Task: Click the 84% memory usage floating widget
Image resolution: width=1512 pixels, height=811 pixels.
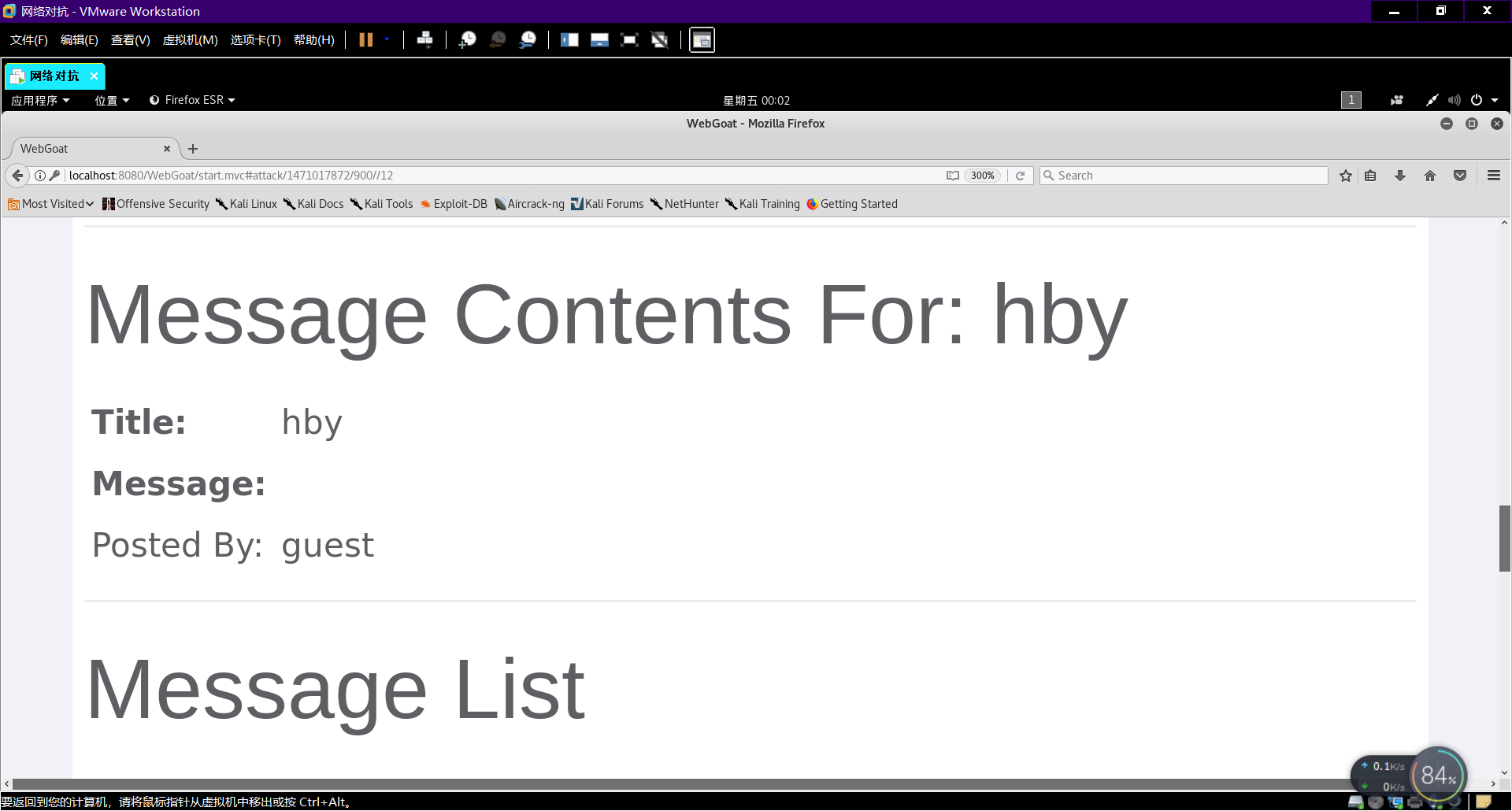Action: click(1438, 776)
